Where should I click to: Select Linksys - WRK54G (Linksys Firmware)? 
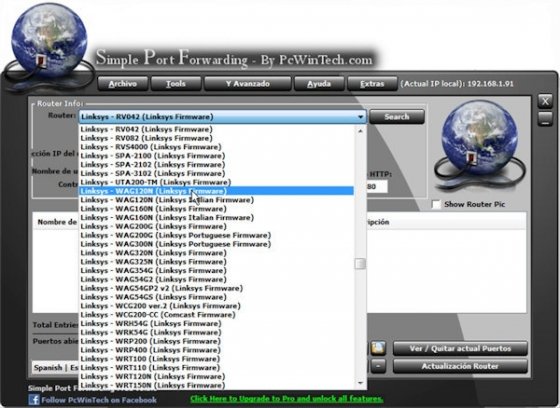tap(216, 332)
